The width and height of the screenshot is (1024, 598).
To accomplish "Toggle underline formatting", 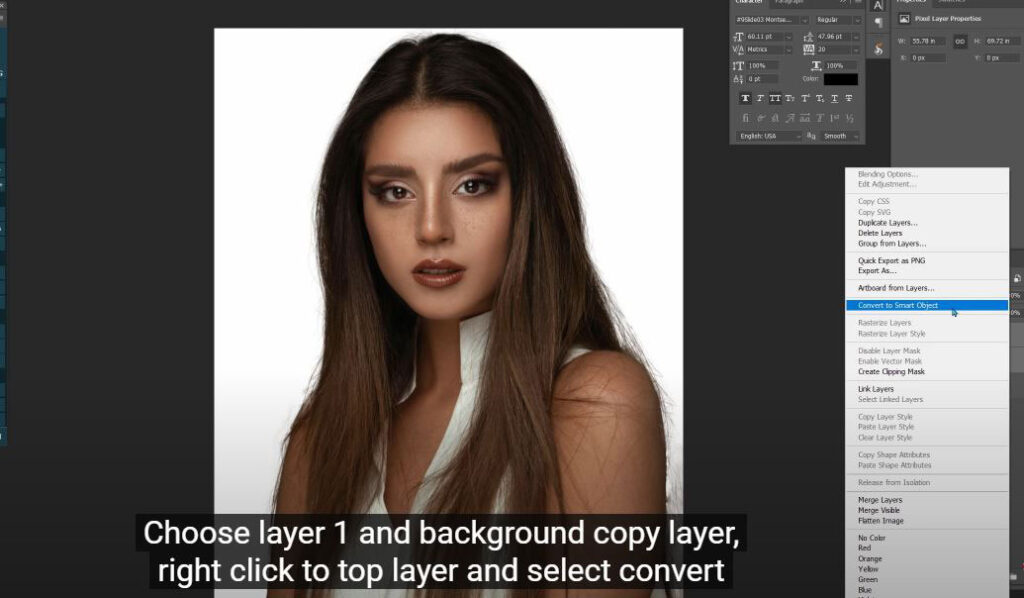I will [x=834, y=98].
